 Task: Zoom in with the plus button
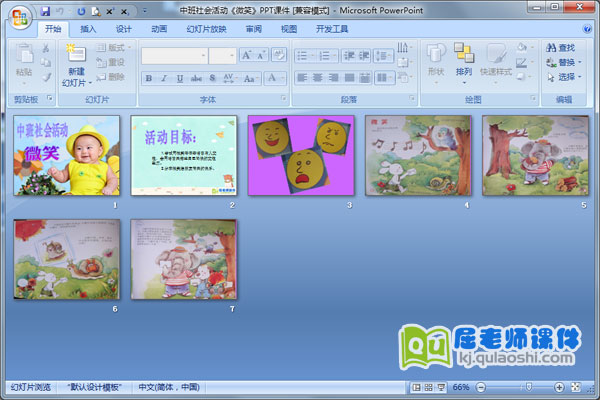559,387
